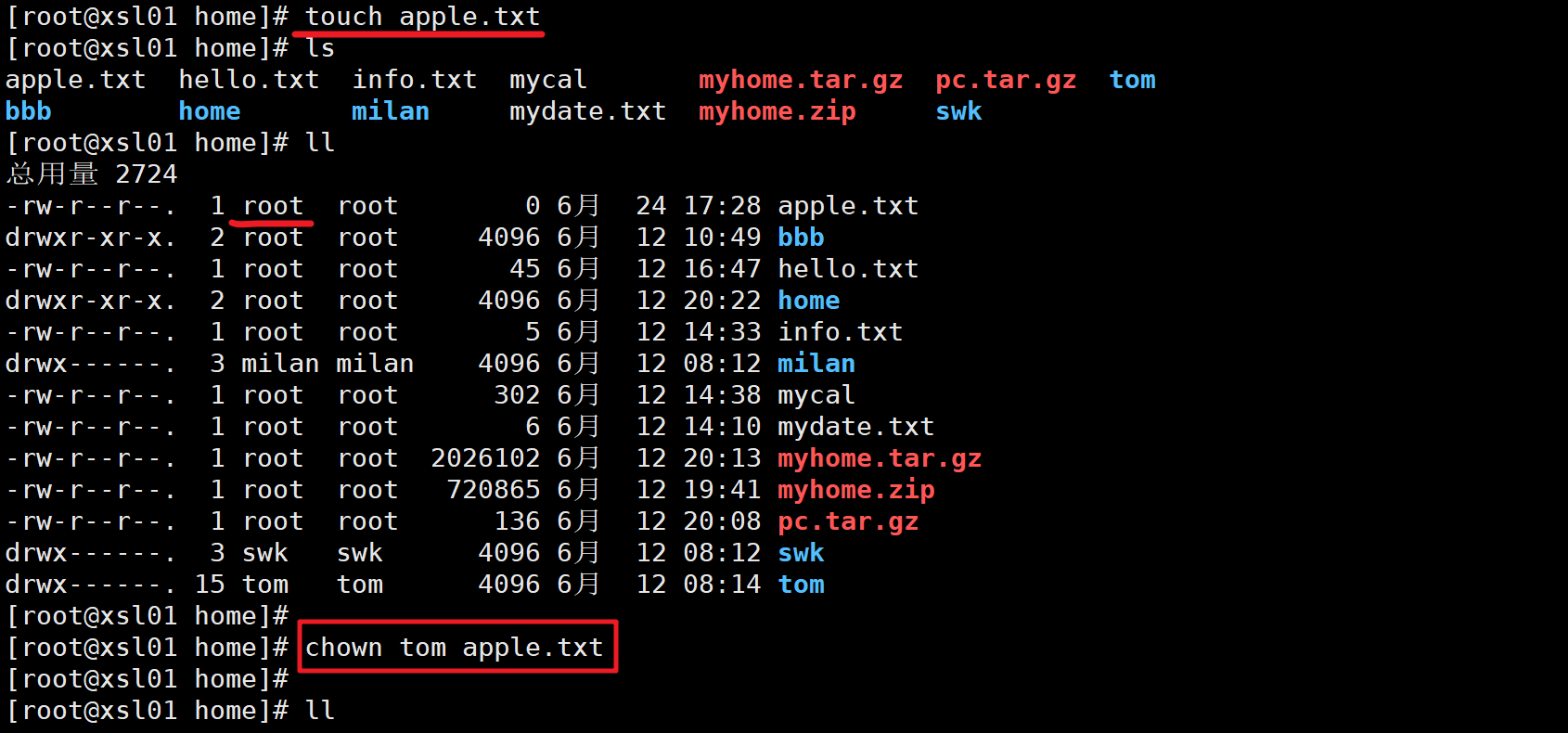
Task: Click time 08:14 in tom row
Action: pos(722,585)
